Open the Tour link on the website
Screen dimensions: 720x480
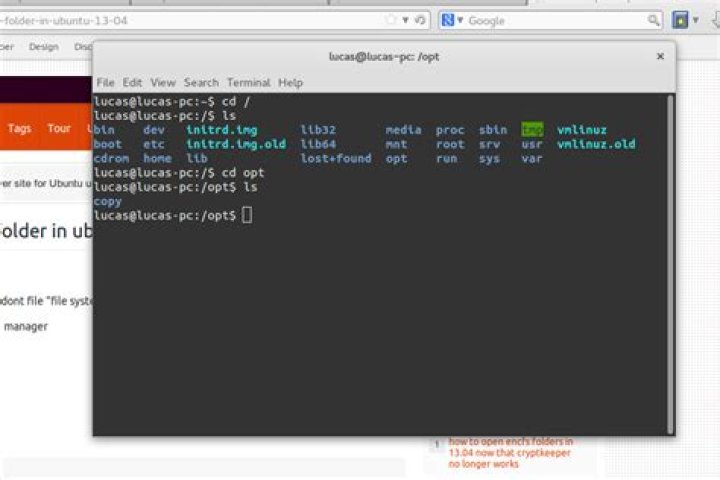pyautogui.click(x=59, y=128)
